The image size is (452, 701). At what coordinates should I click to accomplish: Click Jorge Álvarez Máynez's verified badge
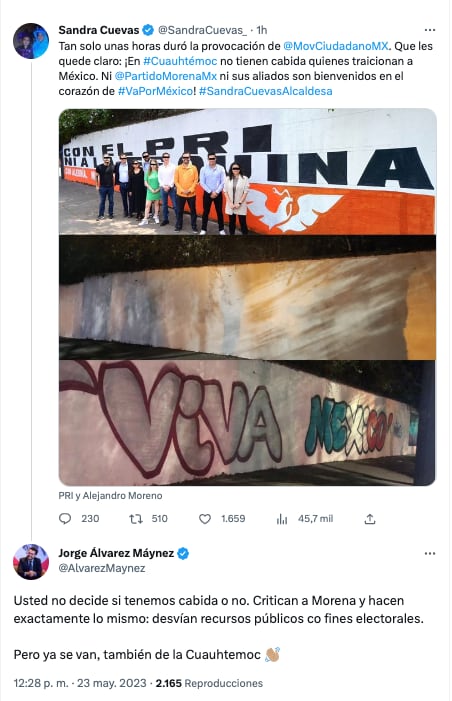tap(183, 553)
